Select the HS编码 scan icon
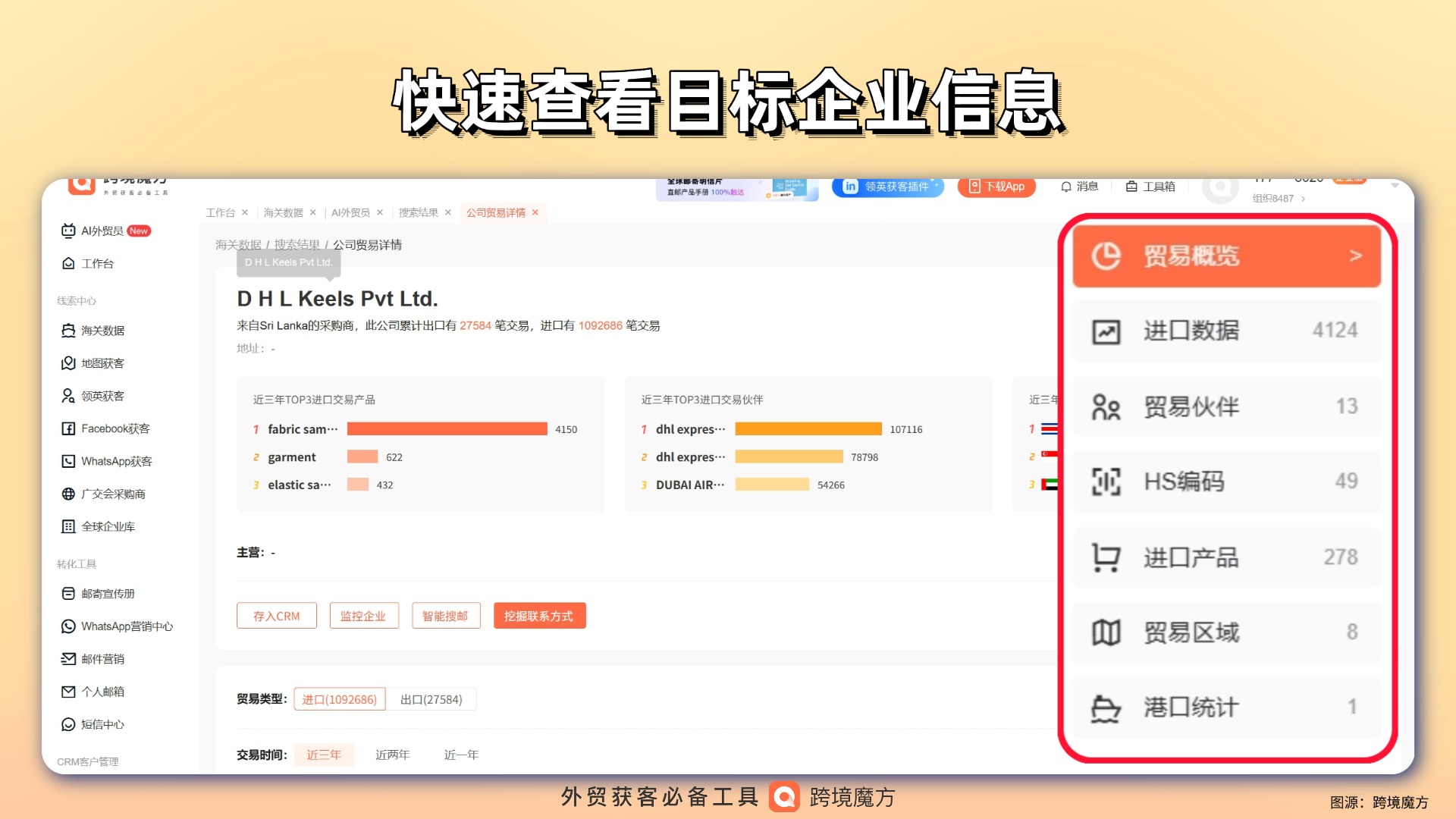1456x819 pixels. coord(1106,482)
